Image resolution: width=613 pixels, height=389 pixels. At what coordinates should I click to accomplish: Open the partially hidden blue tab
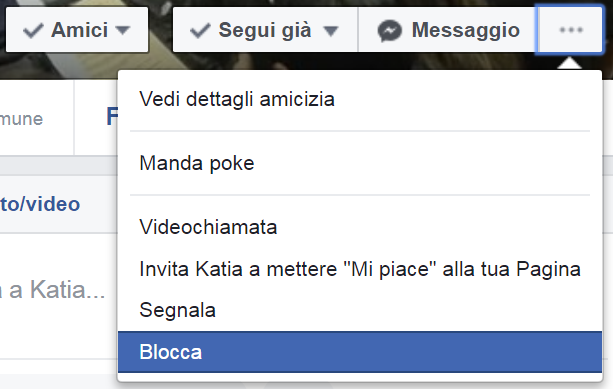(112, 117)
